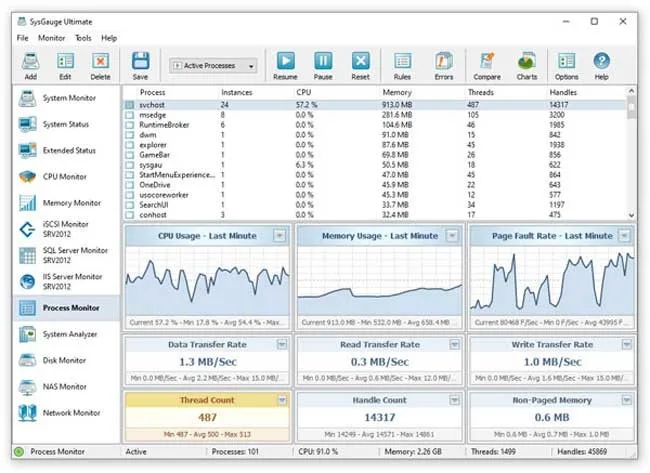Sort by the Threads column header
This screenshot has height=473, width=650.
point(481,92)
